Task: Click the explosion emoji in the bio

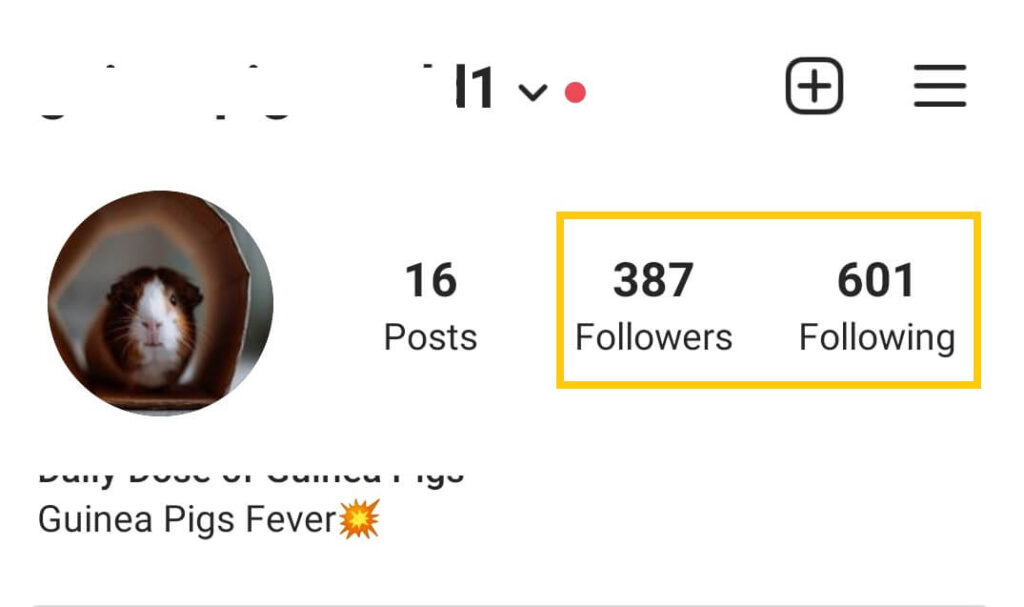Action: 359,519
